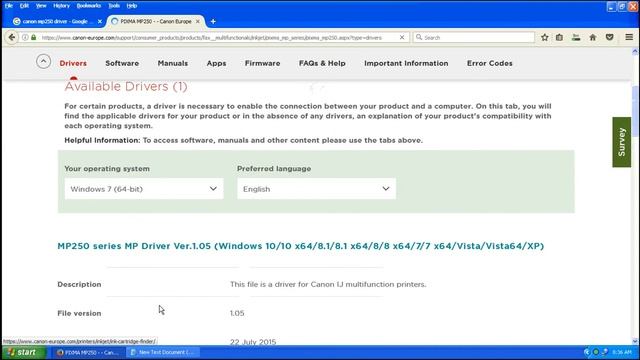Image resolution: width=640 pixels, height=360 pixels.
Task: Open FAQs & Help tab
Action: [x=322, y=63]
